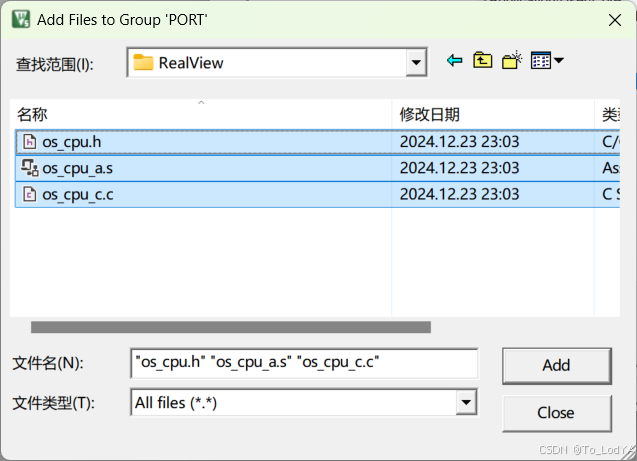Click the Add button
The height and width of the screenshot is (461, 637).
click(557, 366)
